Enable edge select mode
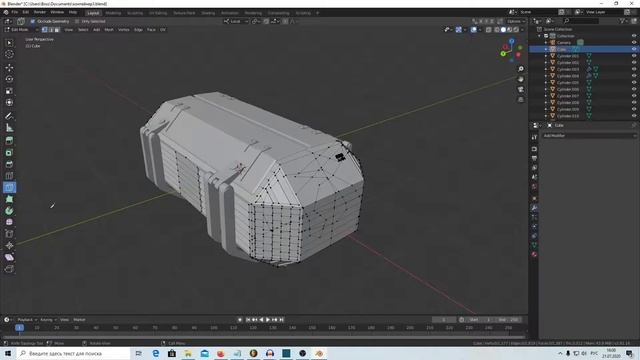Screen dimensions: 640x360 click(x=51, y=30)
